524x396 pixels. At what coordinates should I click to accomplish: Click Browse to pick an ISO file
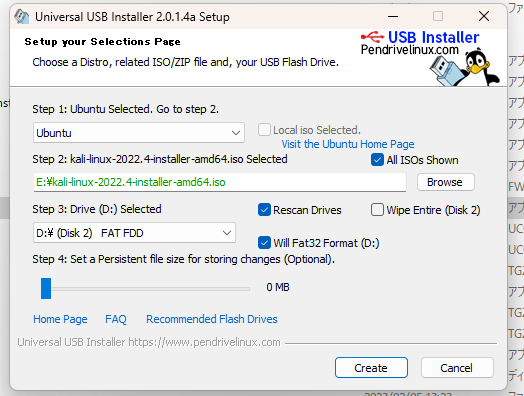(445, 182)
